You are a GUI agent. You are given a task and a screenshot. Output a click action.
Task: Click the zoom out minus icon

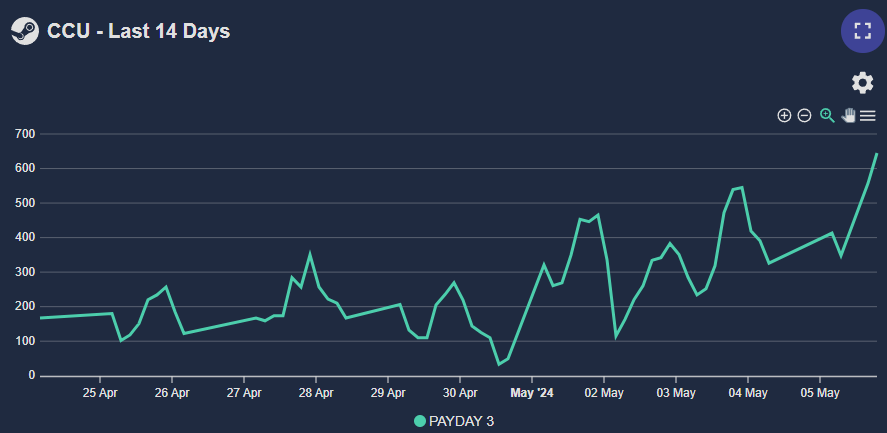coord(804,116)
